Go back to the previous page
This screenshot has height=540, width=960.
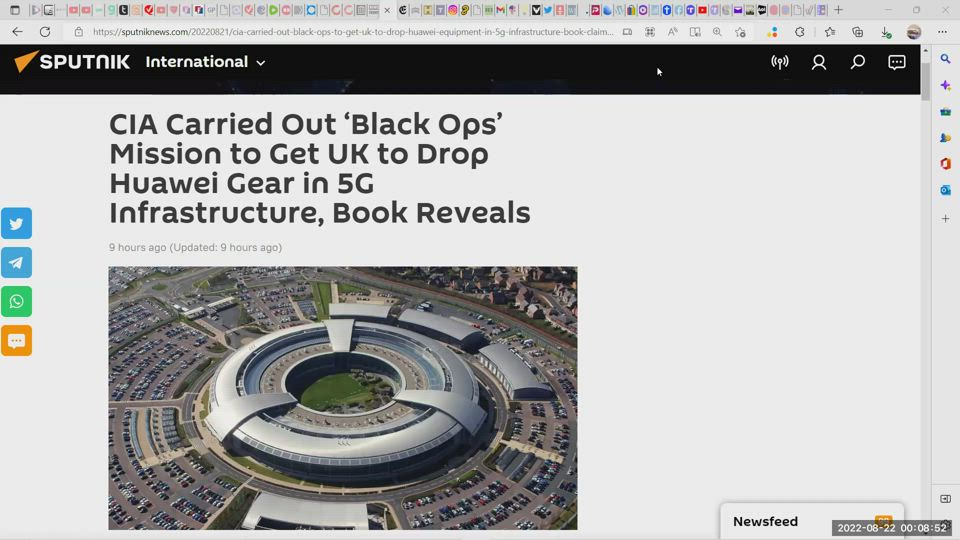[17, 32]
